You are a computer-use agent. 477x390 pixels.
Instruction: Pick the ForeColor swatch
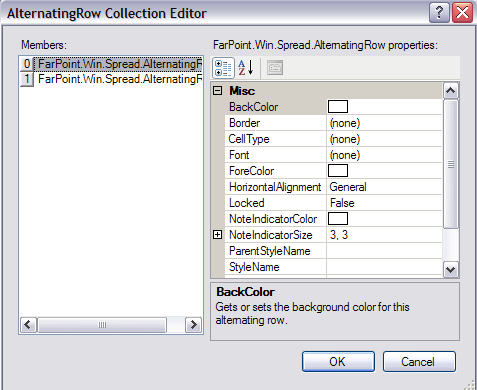[338, 171]
